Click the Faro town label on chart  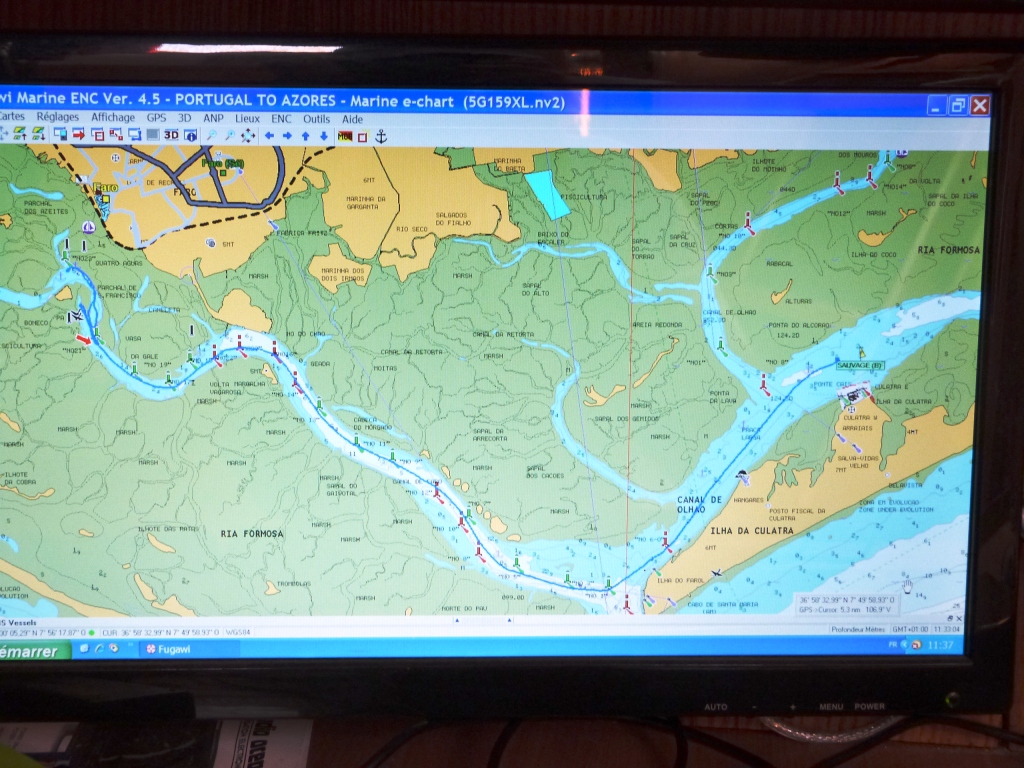click(105, 187)
